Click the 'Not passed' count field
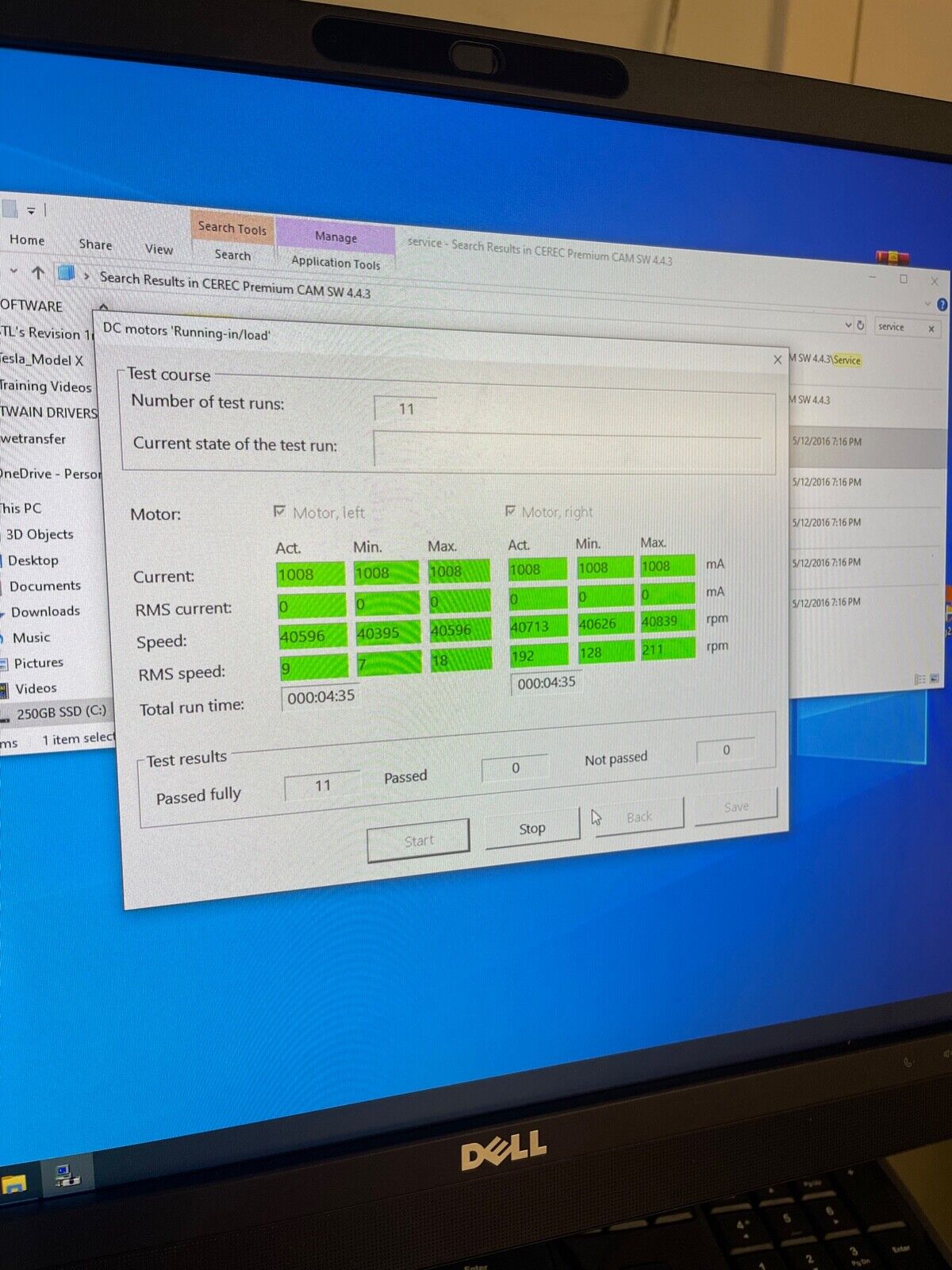The width and height of the screenshot is (952, 1270). tap(725, 750)
